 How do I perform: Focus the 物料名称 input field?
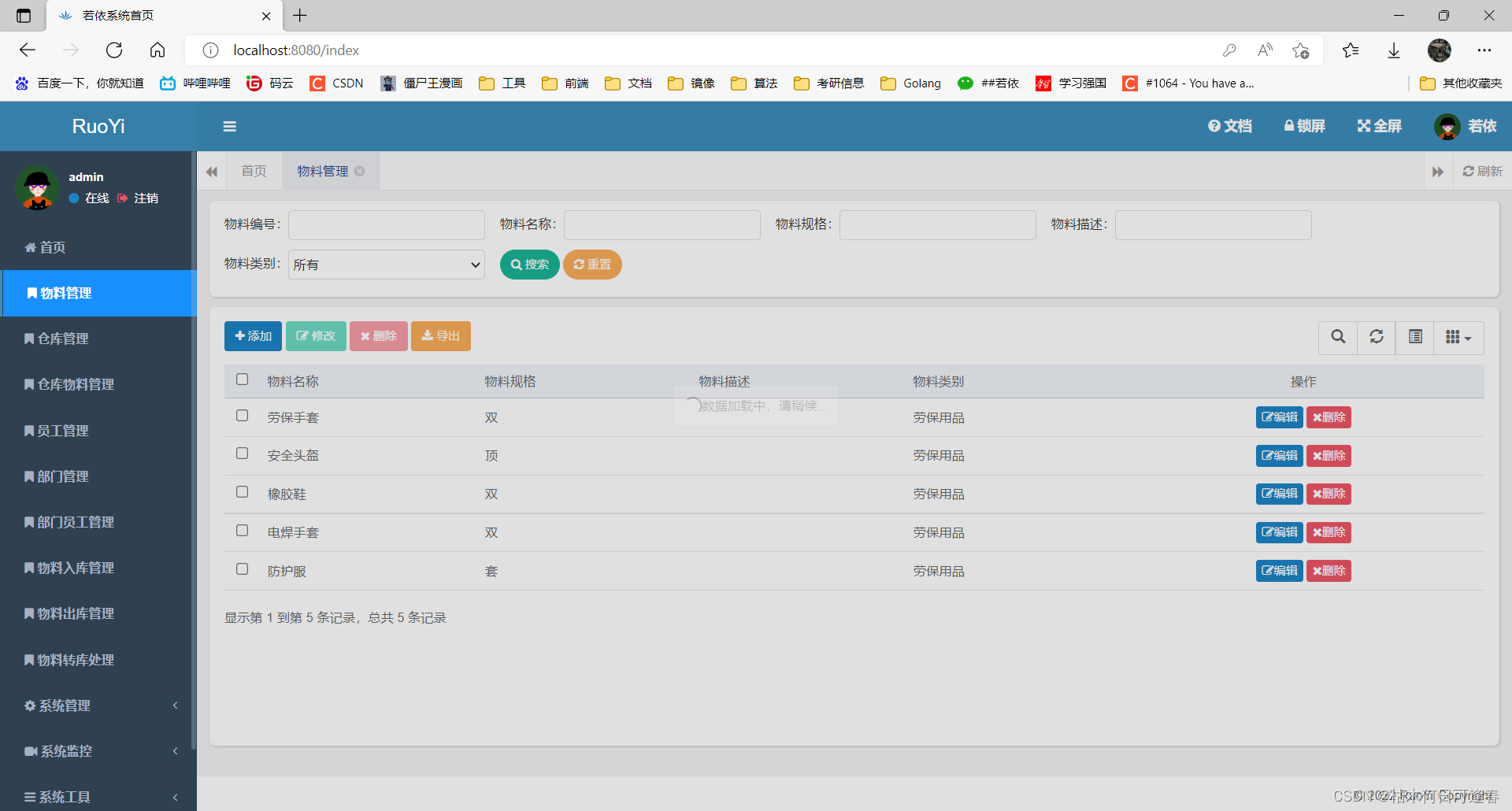[662, 225]
